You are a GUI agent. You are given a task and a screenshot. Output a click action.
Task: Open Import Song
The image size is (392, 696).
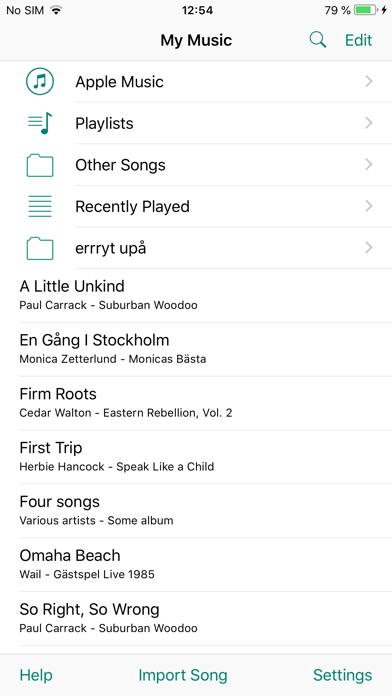pyautogui.click(x=183, y=675)
